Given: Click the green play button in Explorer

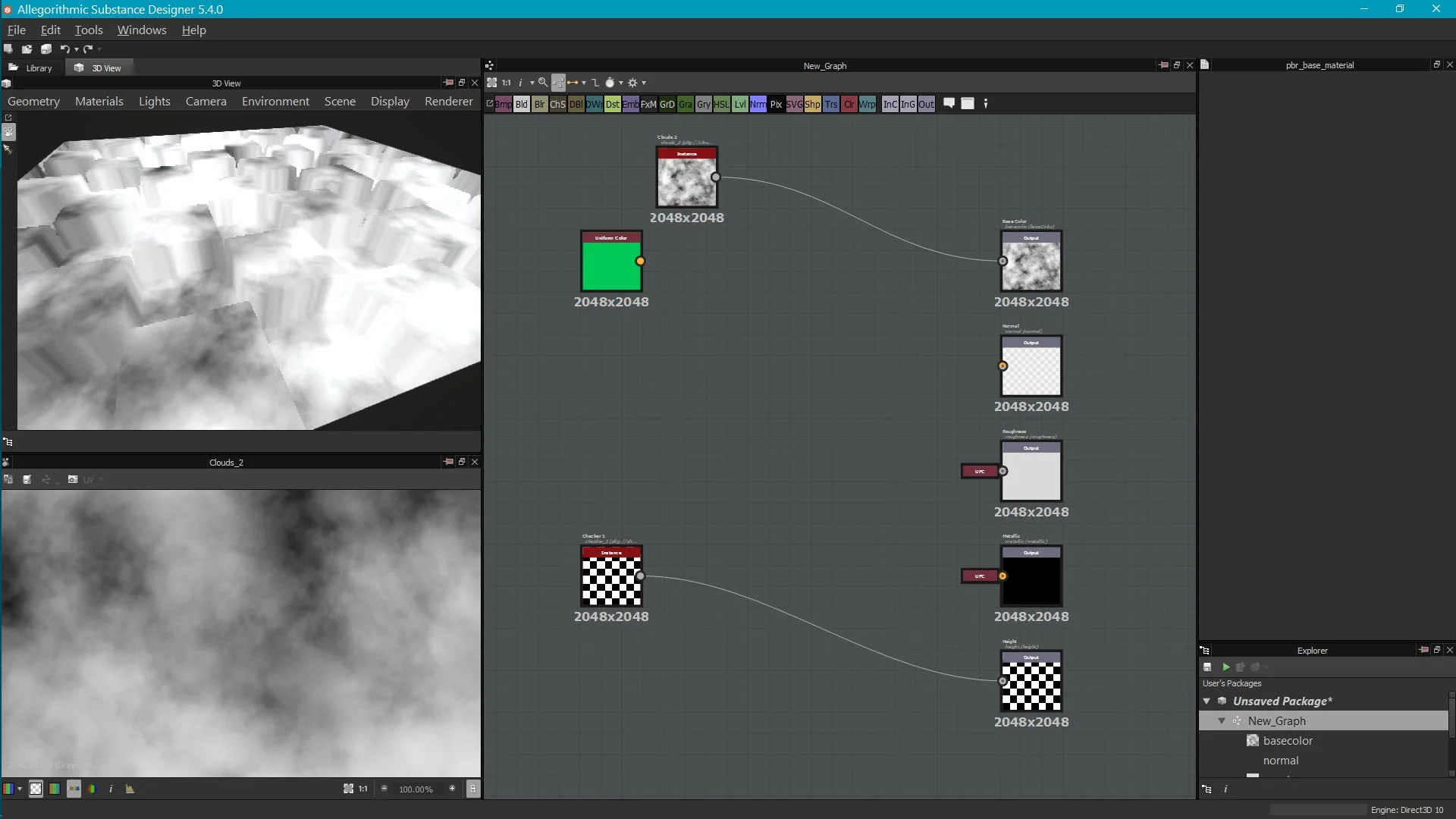Looking at the screenshot, I should click(x=1226, y=667).
